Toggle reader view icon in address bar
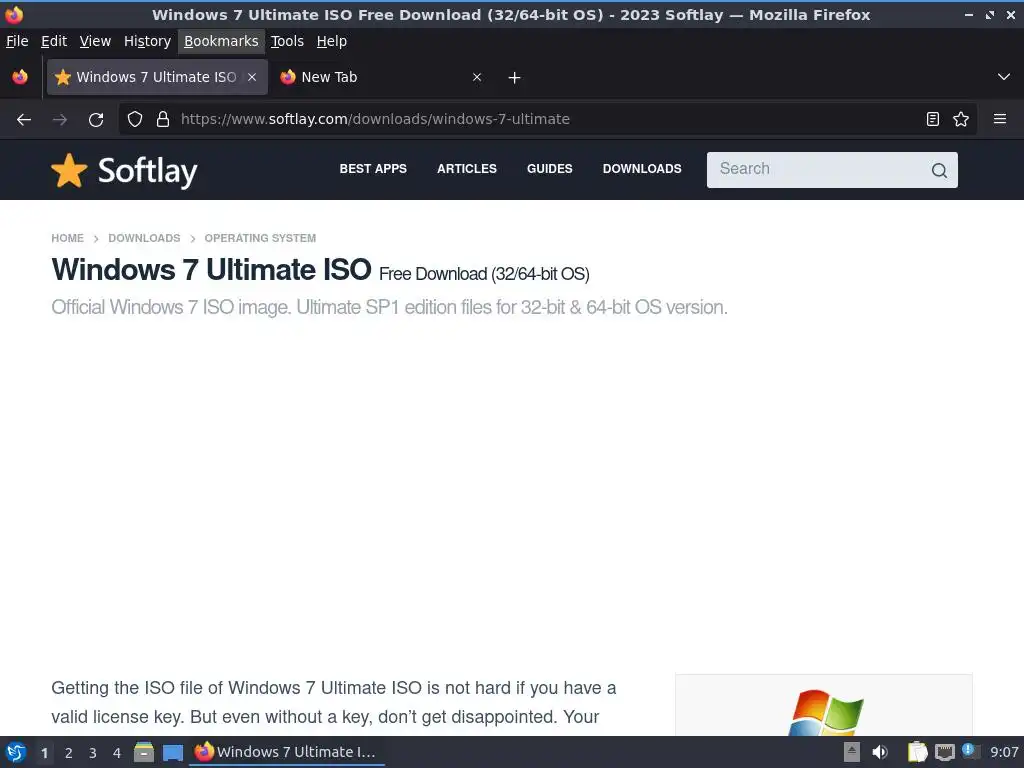The image size is (1024, 768). (x=933, y=120)
